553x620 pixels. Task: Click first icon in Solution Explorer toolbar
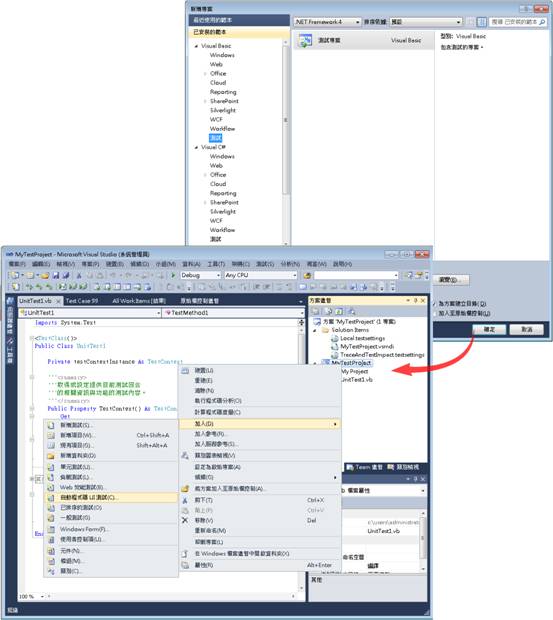(316, 312)
